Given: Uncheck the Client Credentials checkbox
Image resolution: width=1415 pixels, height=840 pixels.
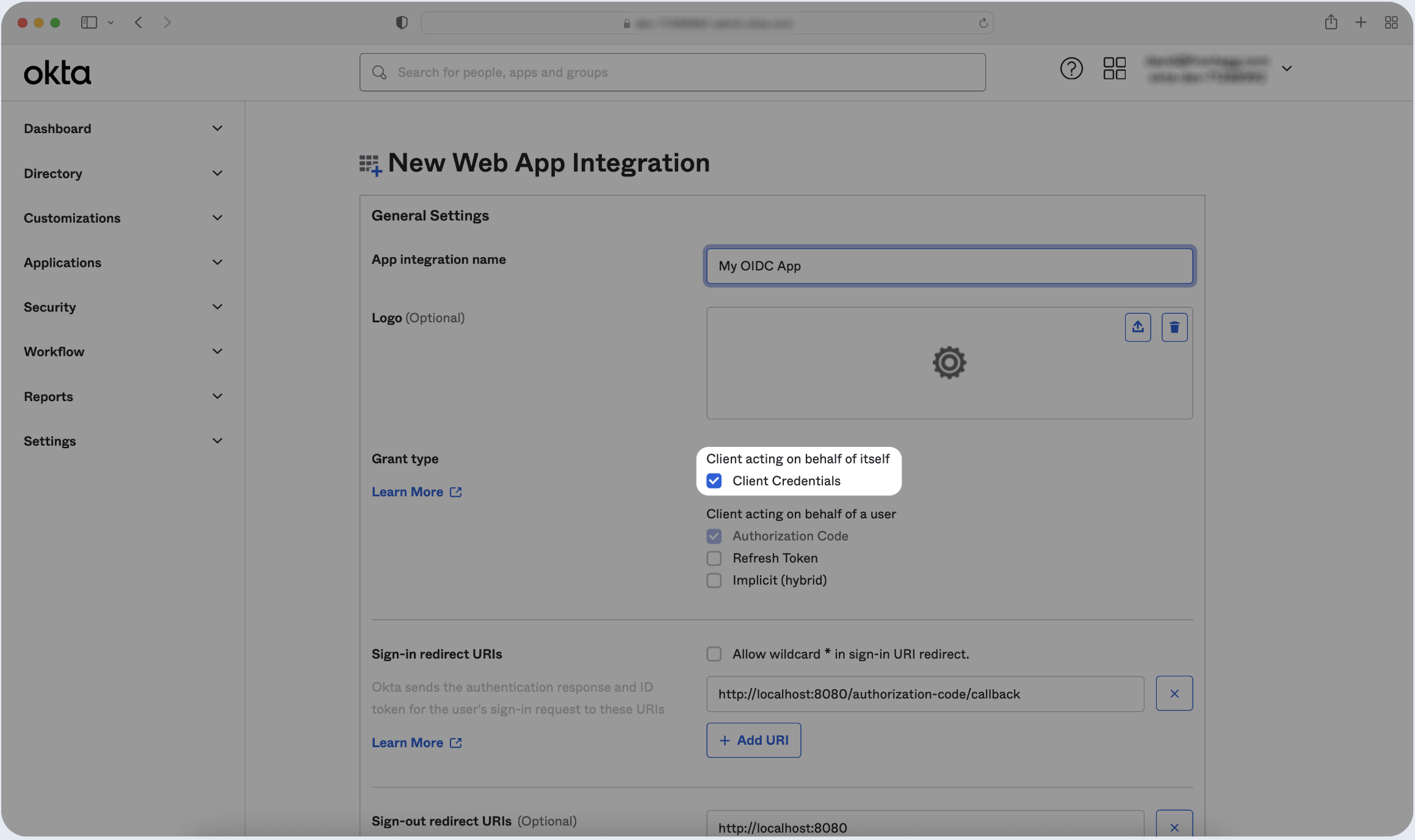Looking at the screenshot, I should pos(714,481).
